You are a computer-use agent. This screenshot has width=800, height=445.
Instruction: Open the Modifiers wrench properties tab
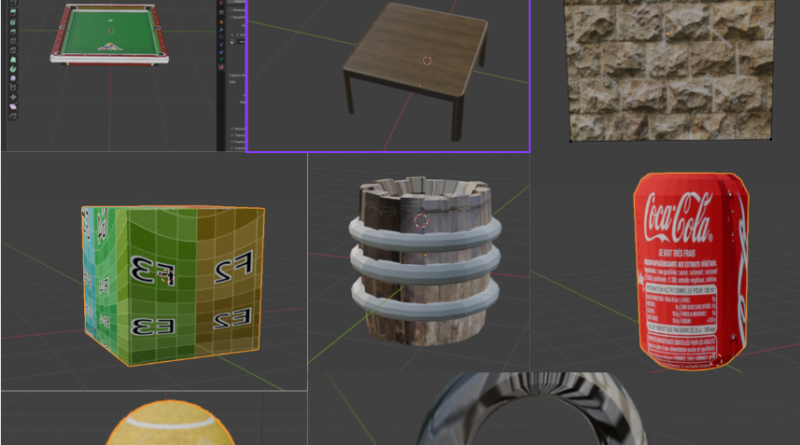pos(221,30)
